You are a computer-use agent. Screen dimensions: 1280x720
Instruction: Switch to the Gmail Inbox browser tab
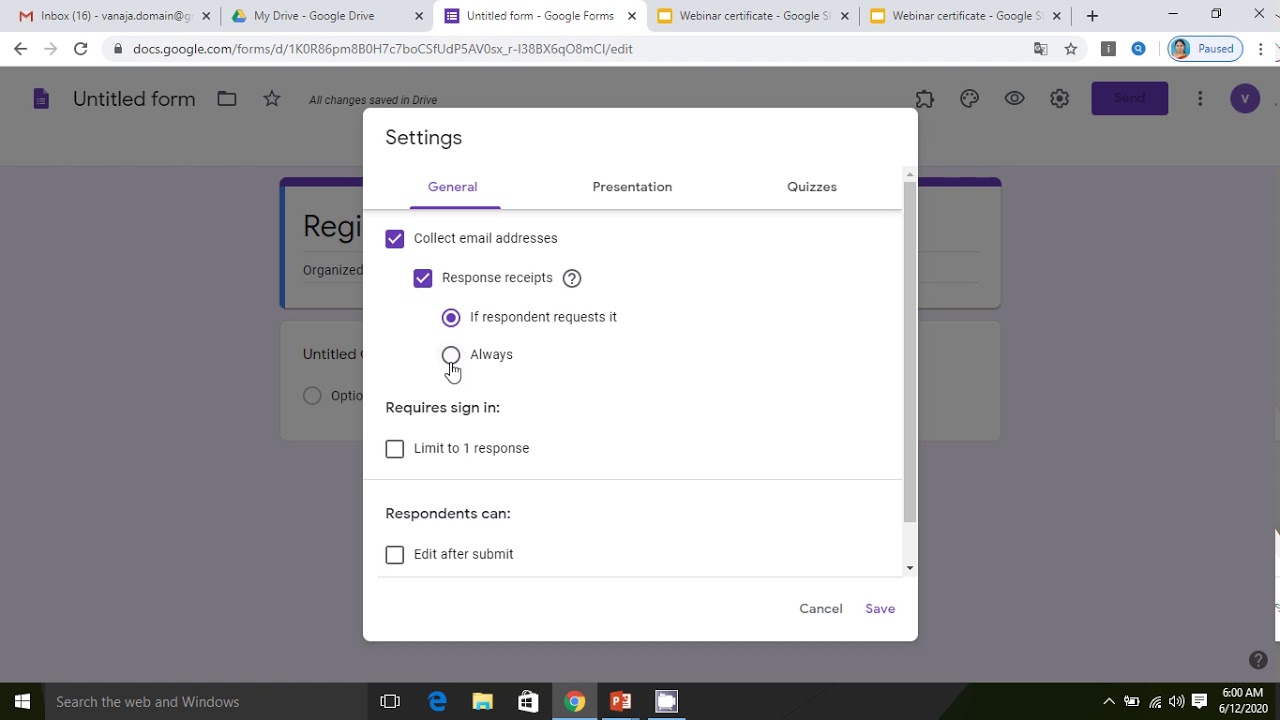[115, 16]
